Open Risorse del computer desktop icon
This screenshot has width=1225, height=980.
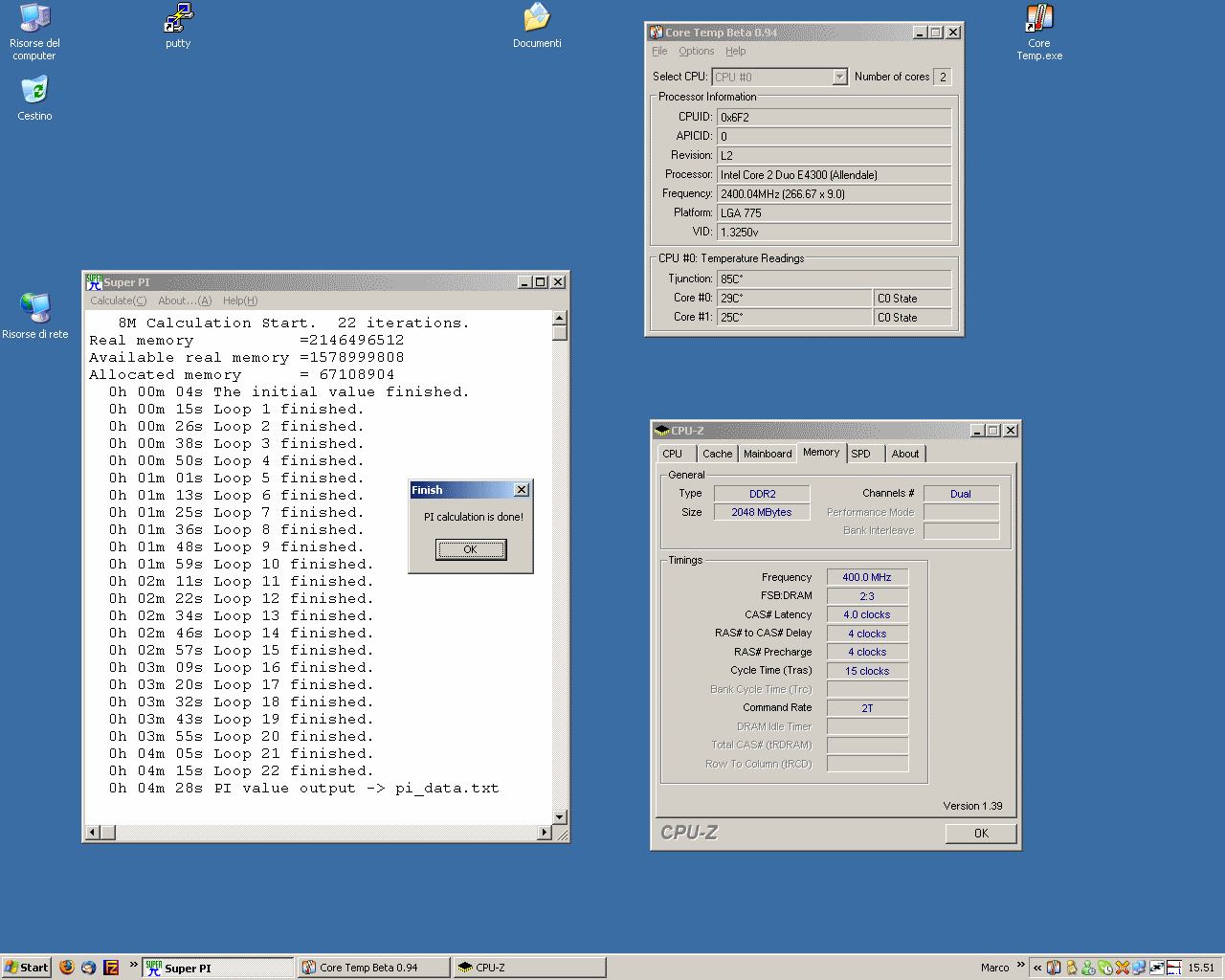[x=34, y=32]
